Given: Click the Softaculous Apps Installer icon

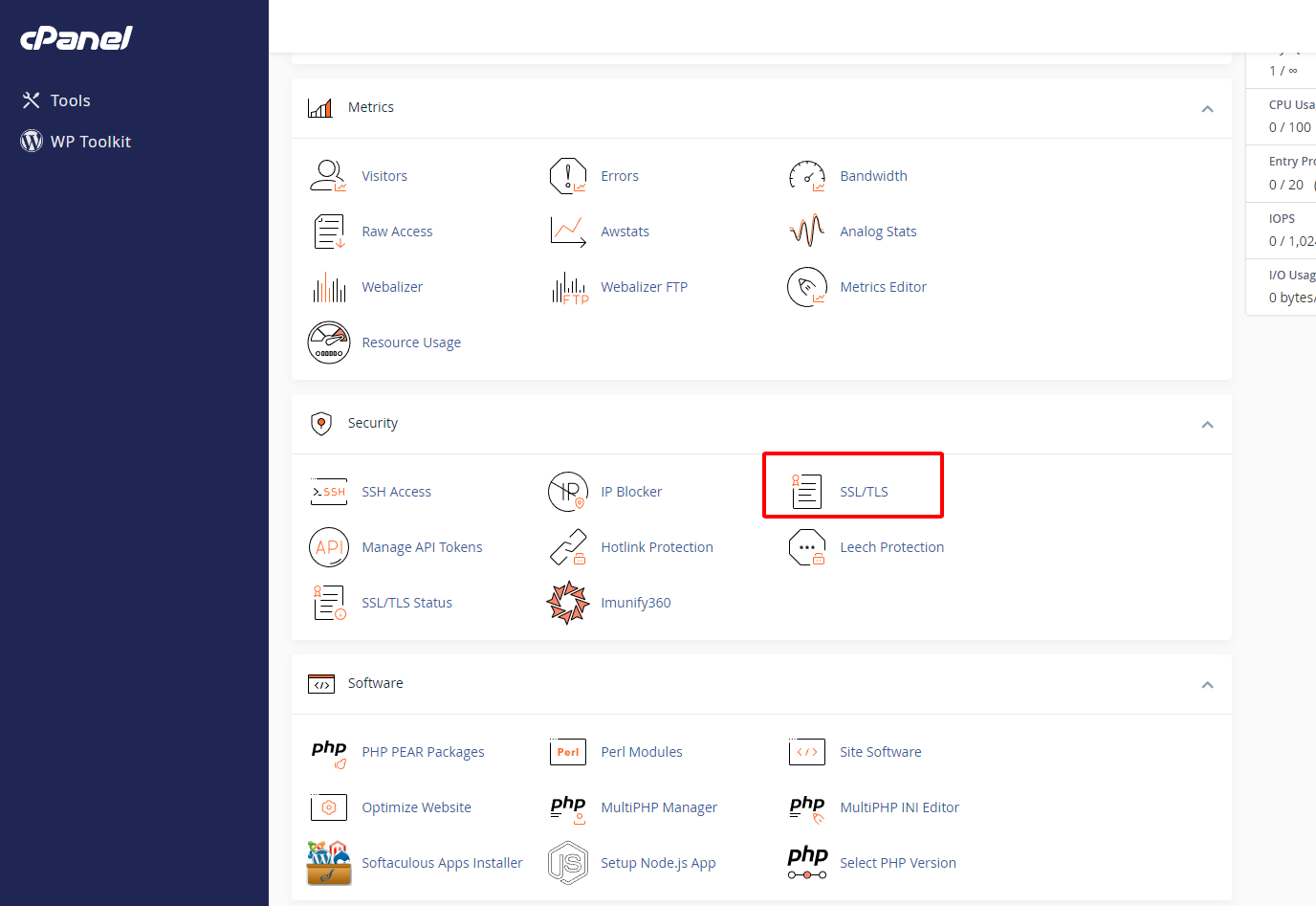Looking at the screenshot, I should click(328, 863).
